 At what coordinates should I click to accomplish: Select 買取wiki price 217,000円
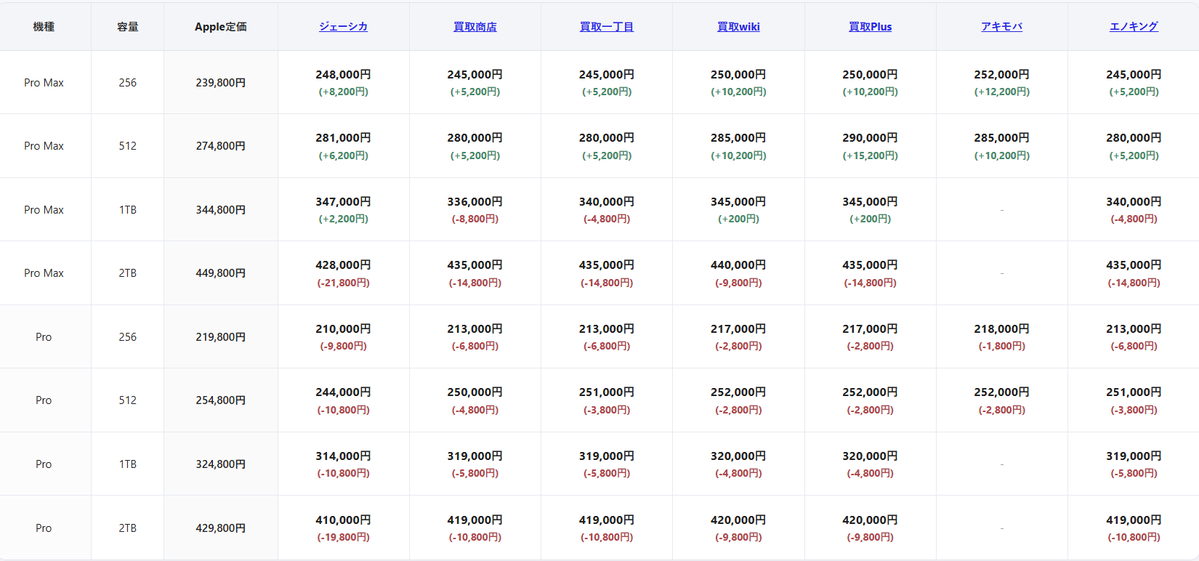coord(738,329)
